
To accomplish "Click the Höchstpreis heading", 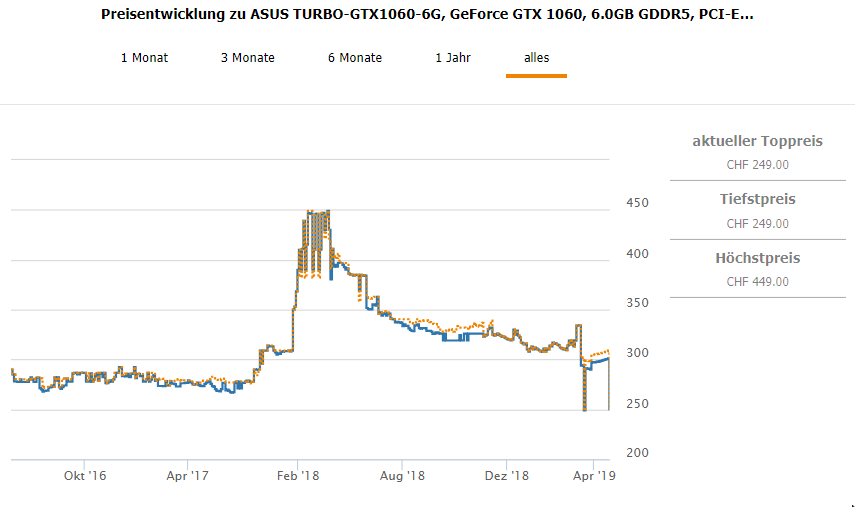I will click(757, 258).
